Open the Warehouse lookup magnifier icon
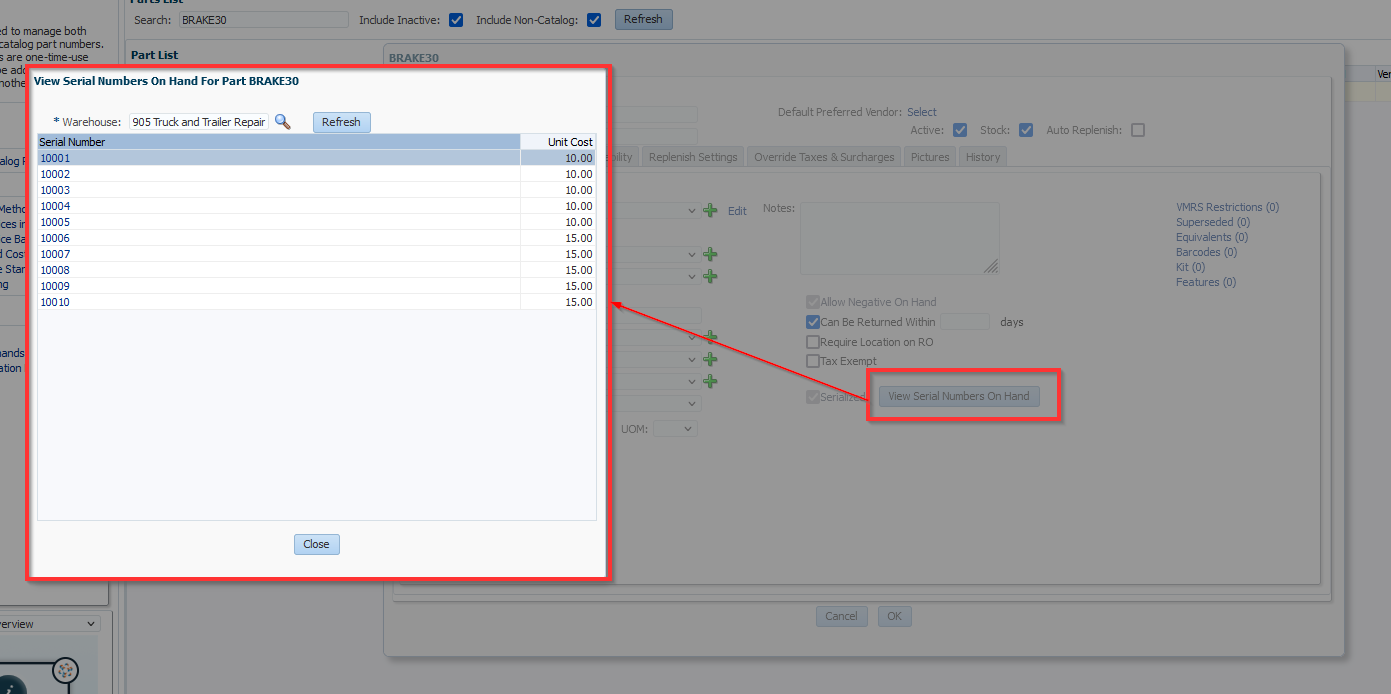This screenshot has width=1391, height=694. point(283,122)
